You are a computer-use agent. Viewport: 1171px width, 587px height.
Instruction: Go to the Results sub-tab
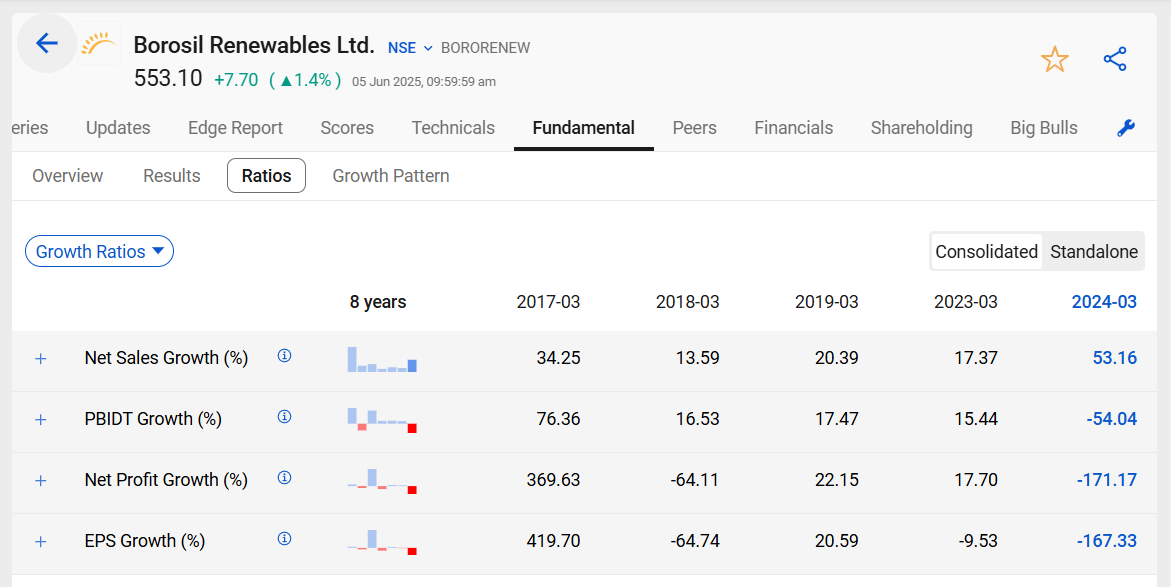pos(172,176)
